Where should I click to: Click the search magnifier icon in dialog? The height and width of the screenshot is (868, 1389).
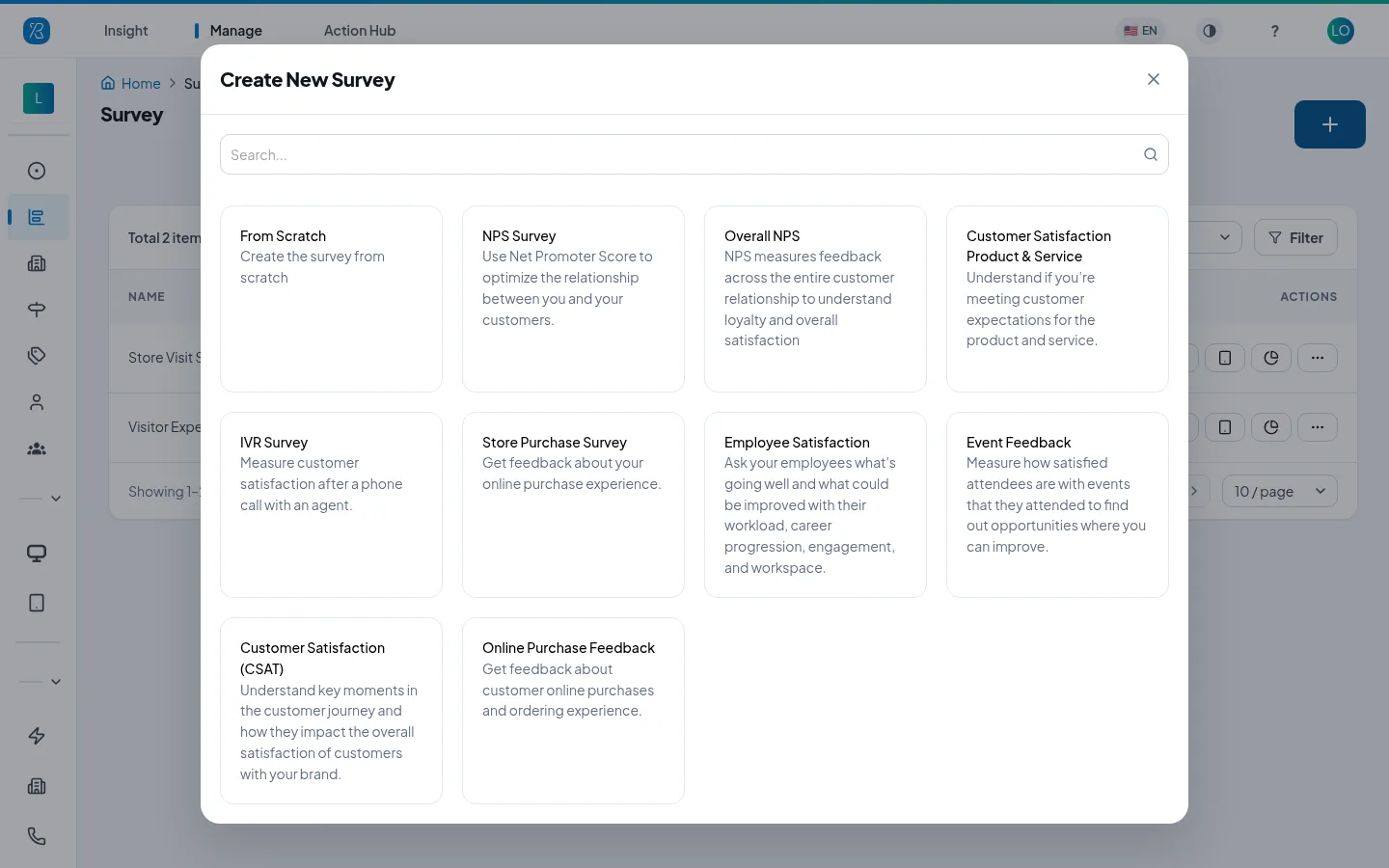tap(1150, 154)
